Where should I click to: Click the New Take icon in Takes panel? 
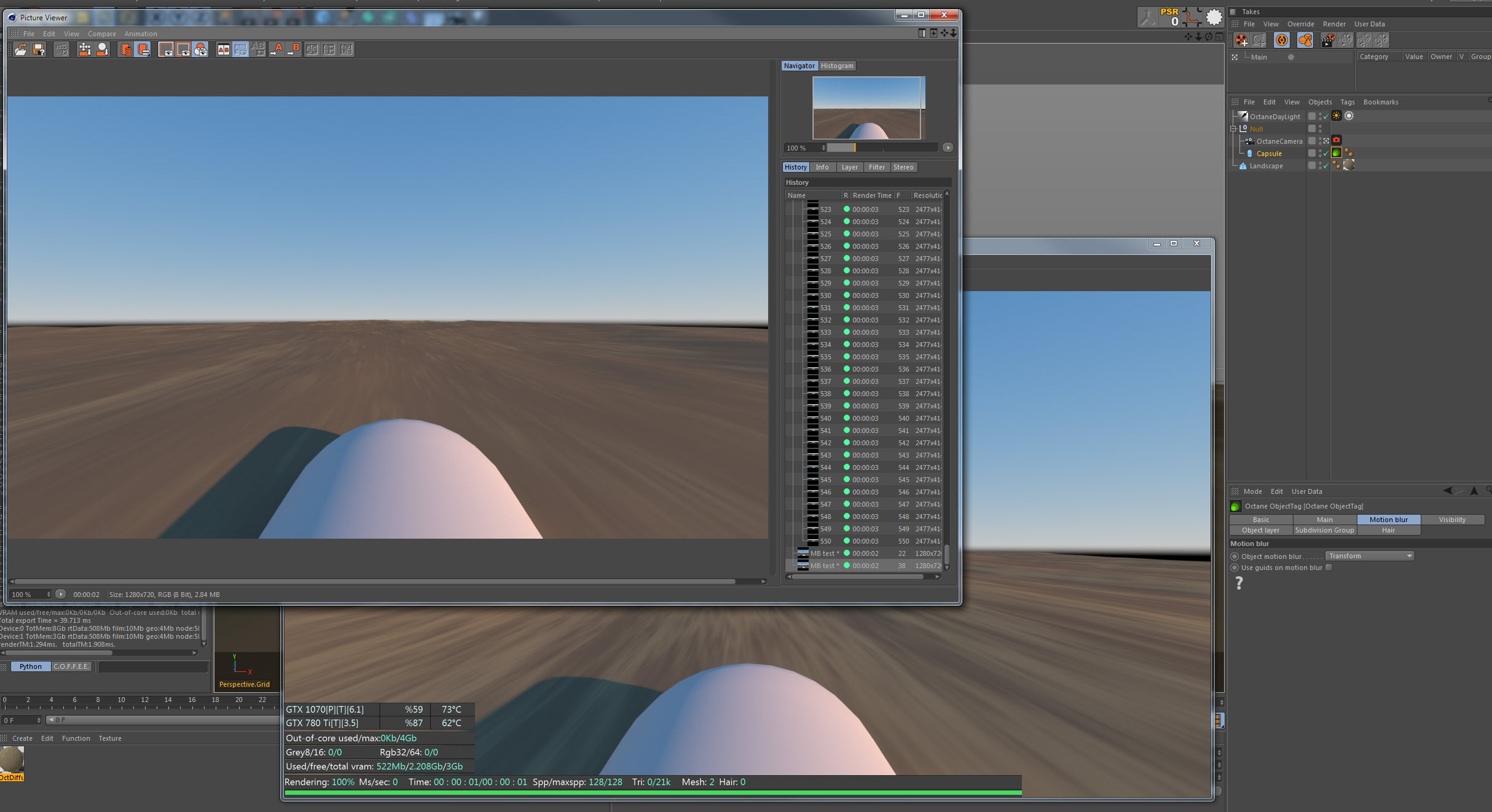pos(1241,41)
